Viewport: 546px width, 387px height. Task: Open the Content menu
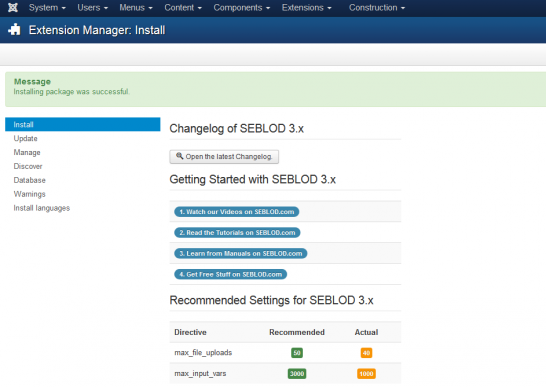[x=183, y=8]
